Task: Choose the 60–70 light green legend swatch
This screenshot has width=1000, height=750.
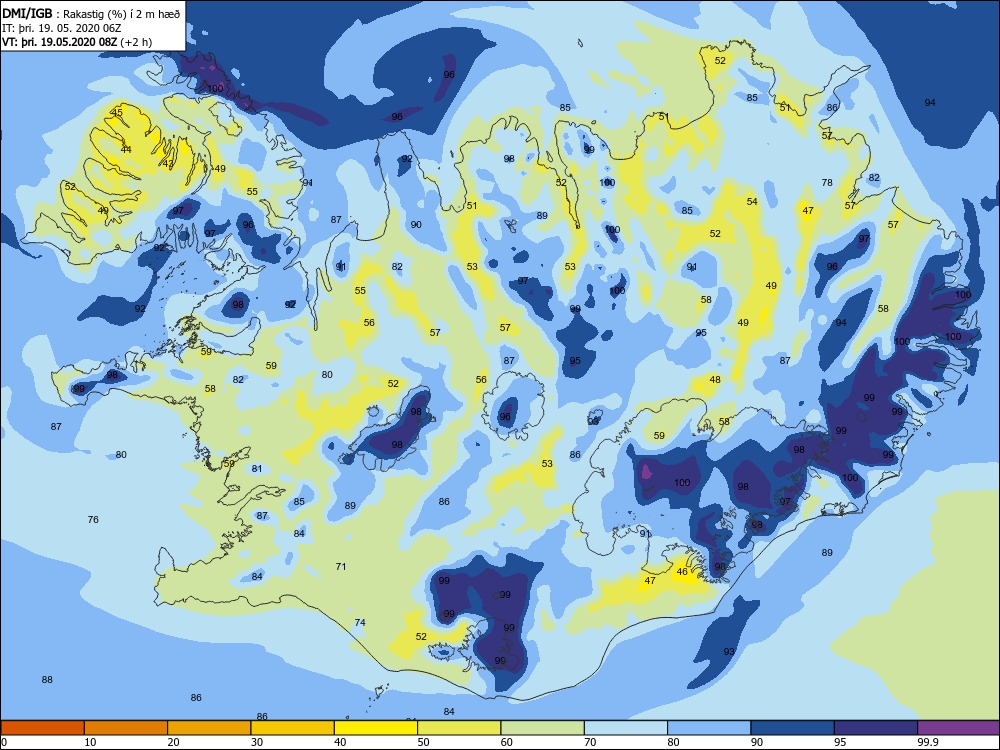Action: [543, 728]
